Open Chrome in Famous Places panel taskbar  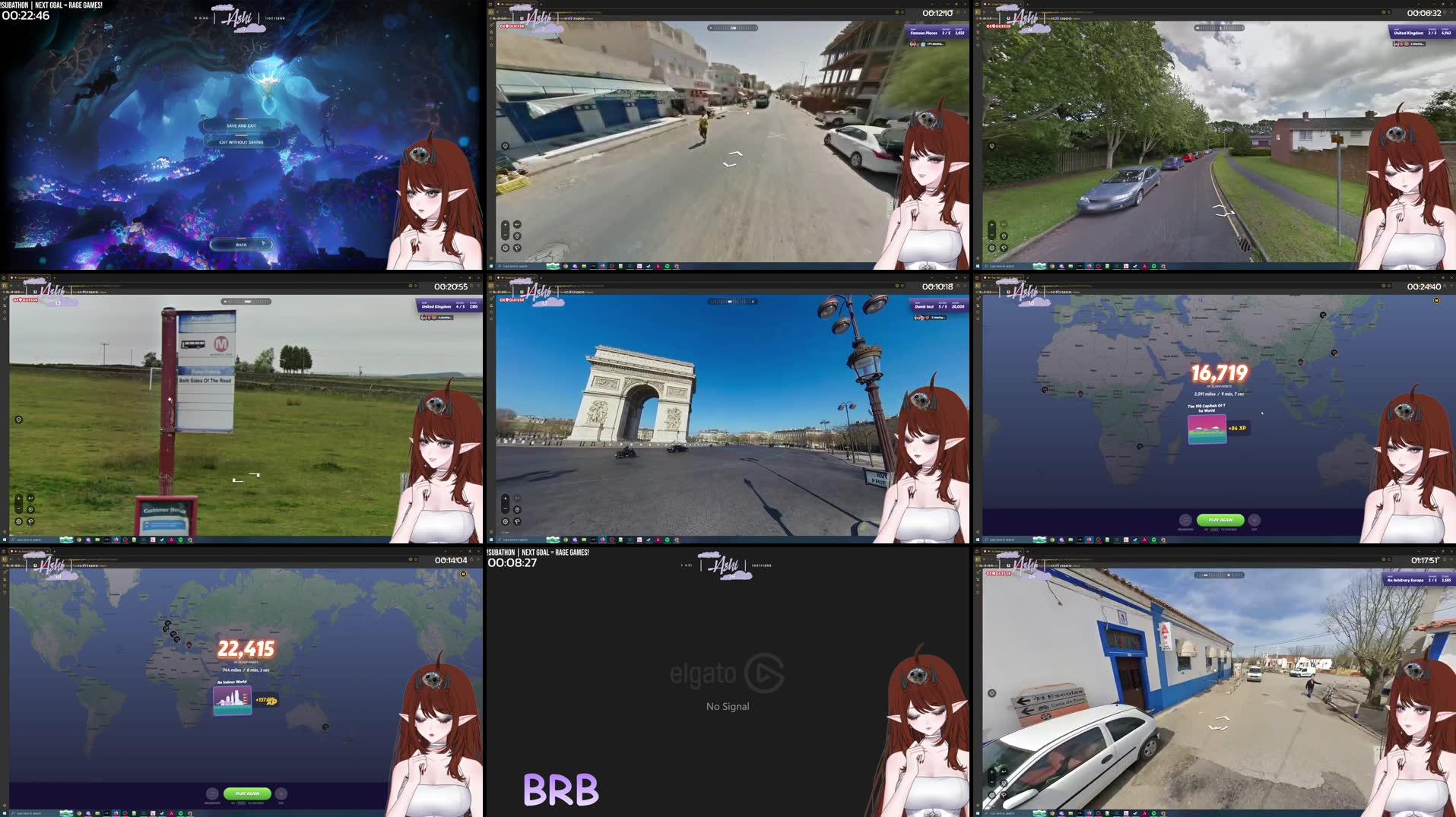pos(565,266)
